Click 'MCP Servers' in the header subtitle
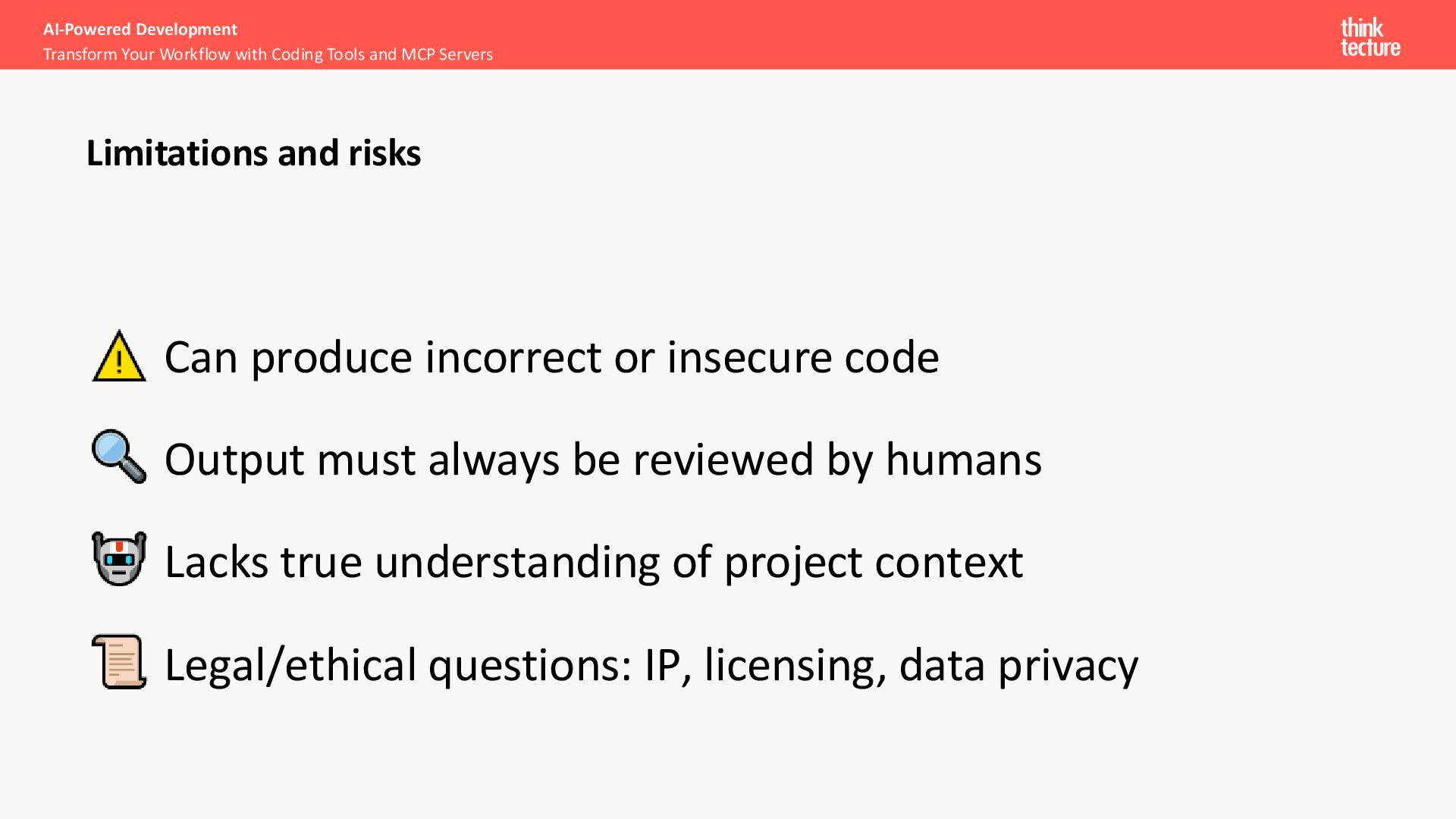This screenshot has height=819, width=1456. click(x=447, y=54)
